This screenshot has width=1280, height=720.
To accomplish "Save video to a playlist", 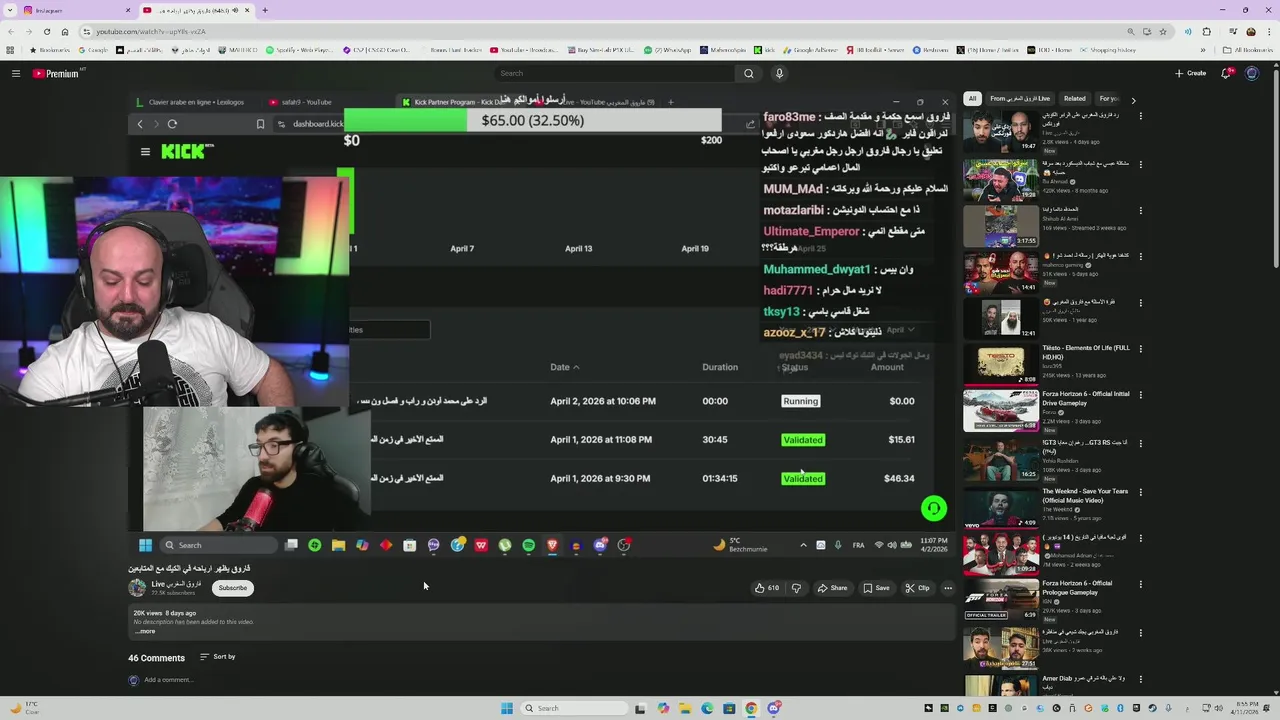I will click(x=876, y=588).
